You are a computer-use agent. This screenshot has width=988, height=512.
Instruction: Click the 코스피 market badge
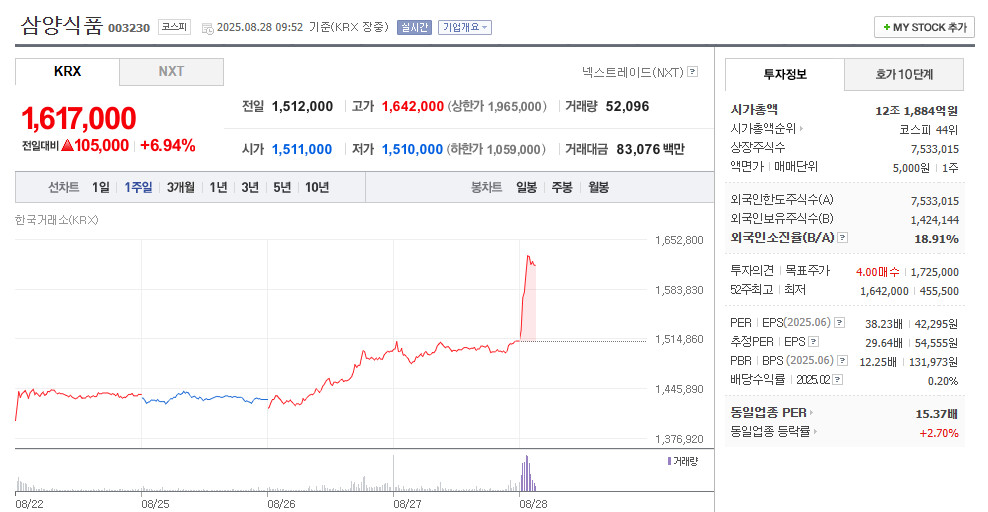[x=174, y=26]
